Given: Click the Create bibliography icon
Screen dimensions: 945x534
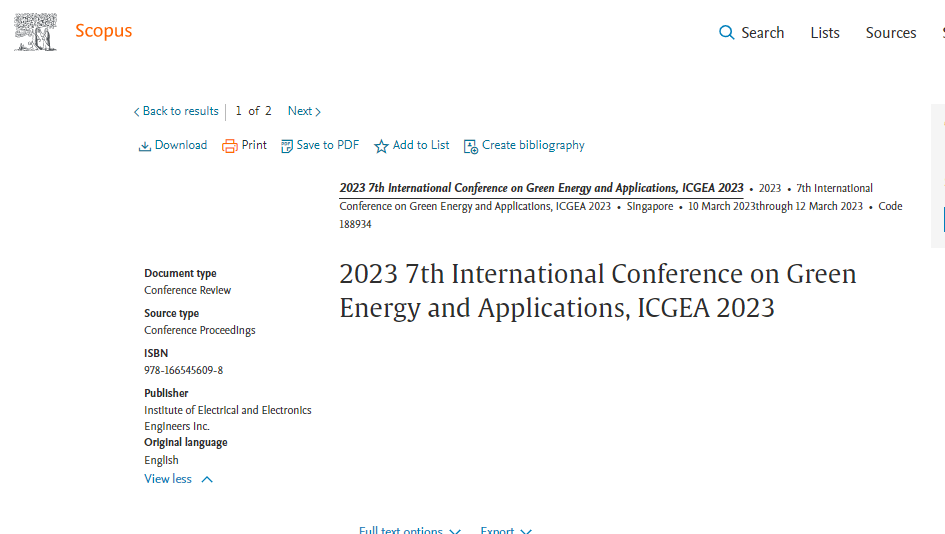Looking at the screenshot, I should tap(471, 146).
